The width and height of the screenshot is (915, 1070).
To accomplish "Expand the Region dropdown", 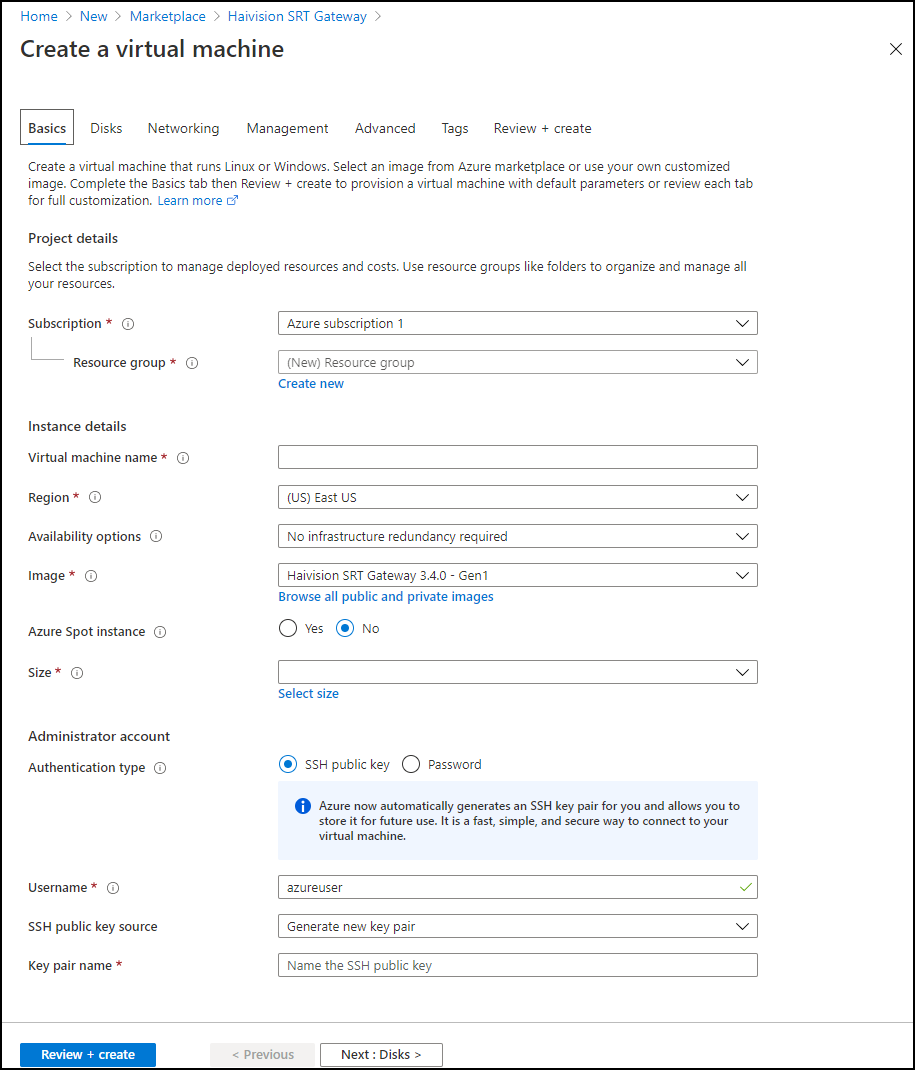I will (517, 497).
